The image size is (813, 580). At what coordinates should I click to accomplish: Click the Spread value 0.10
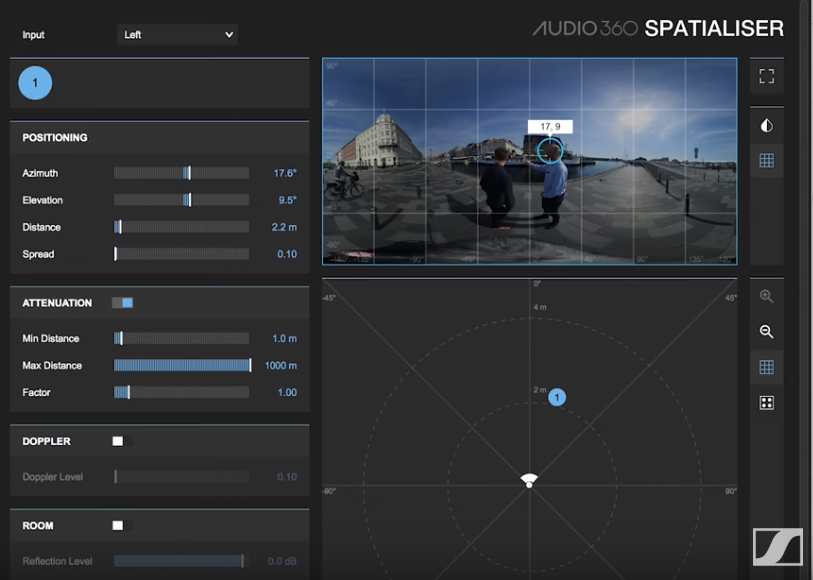[287, 254]
